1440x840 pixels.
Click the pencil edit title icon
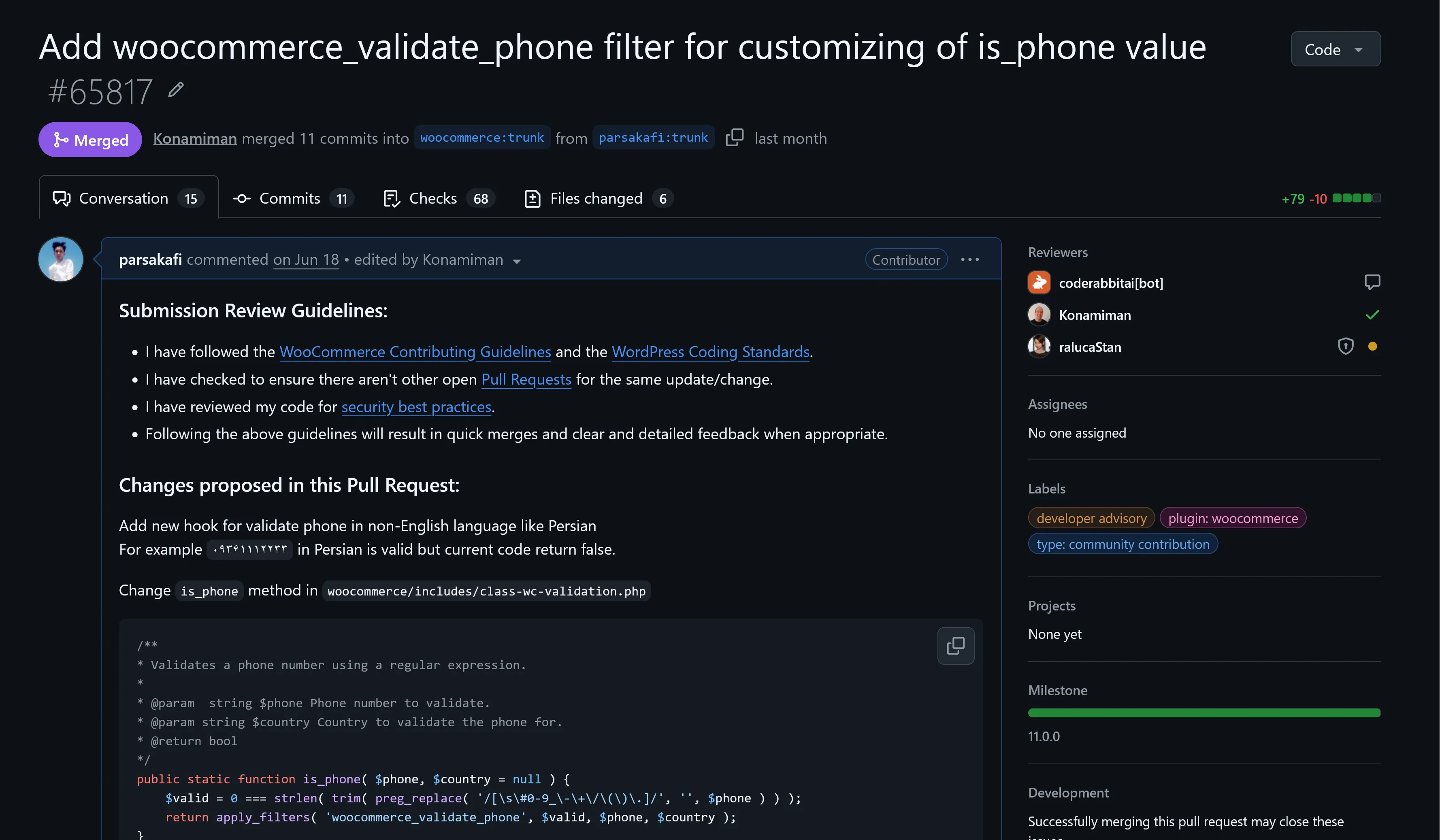tap(176, 90)
